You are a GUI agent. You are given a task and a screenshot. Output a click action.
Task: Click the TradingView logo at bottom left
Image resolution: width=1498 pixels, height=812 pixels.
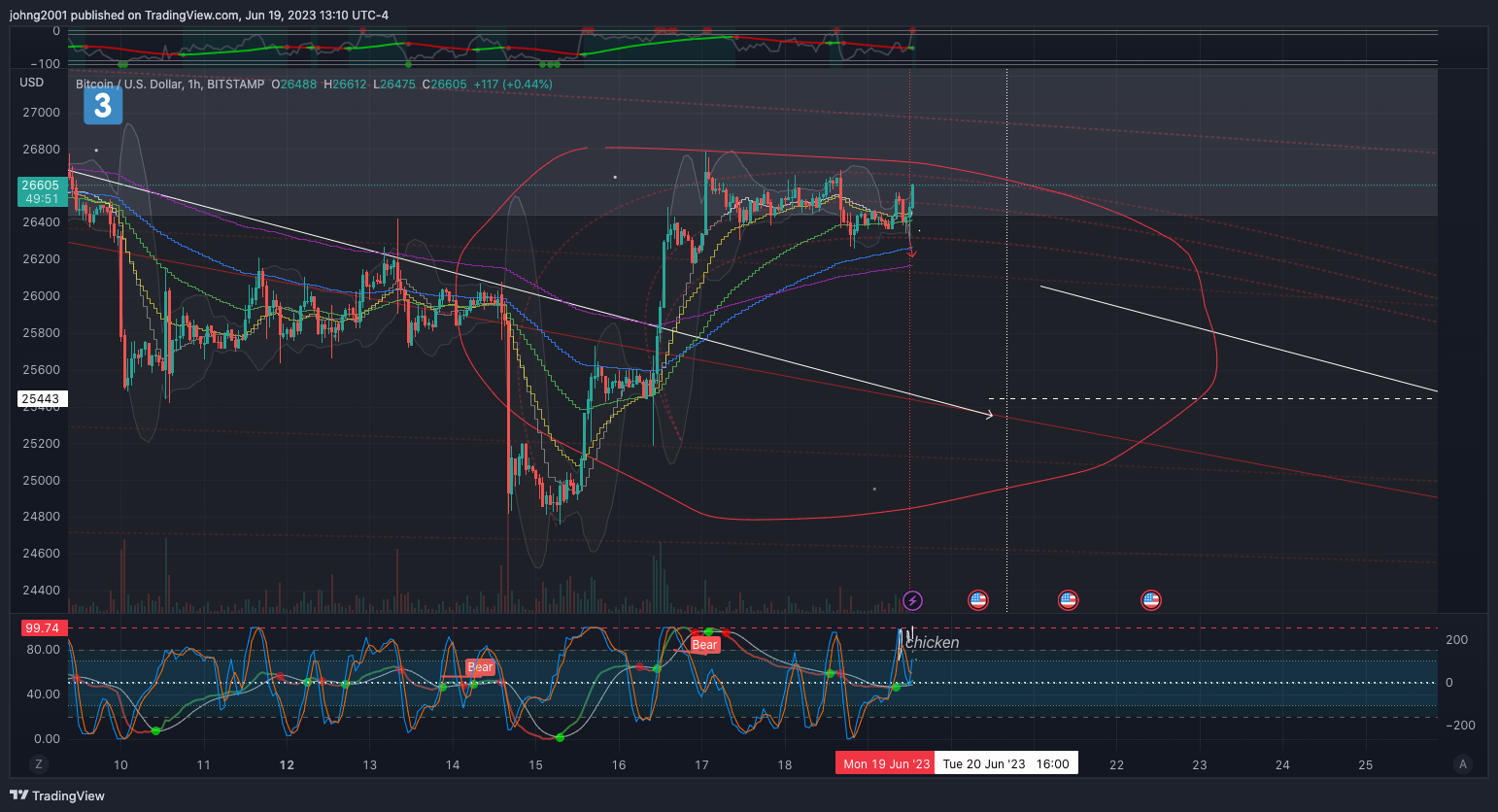[56, 795]
